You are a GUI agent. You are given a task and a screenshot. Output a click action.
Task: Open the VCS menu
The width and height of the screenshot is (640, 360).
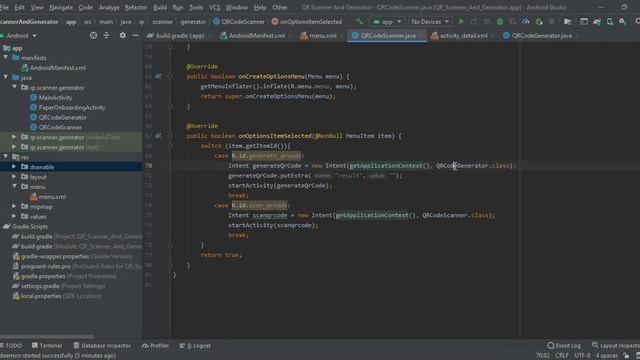[x=214, y=7]
